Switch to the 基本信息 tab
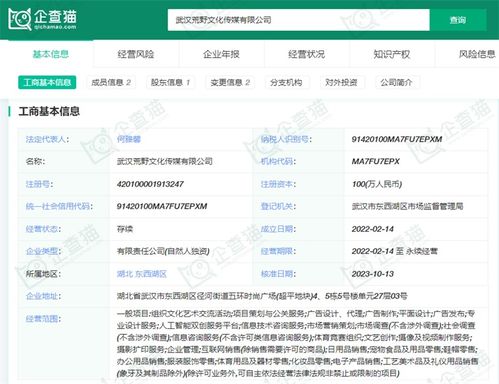This screenshot has width=499, height=384. pyautogui.click(x=51, y=54)
